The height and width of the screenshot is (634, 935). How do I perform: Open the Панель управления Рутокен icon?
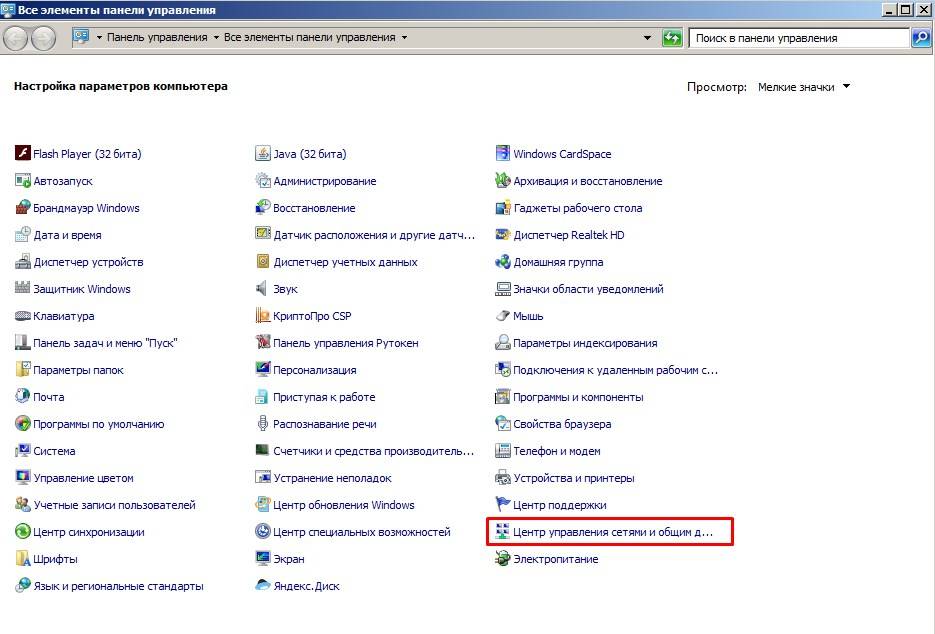[264, 343]
